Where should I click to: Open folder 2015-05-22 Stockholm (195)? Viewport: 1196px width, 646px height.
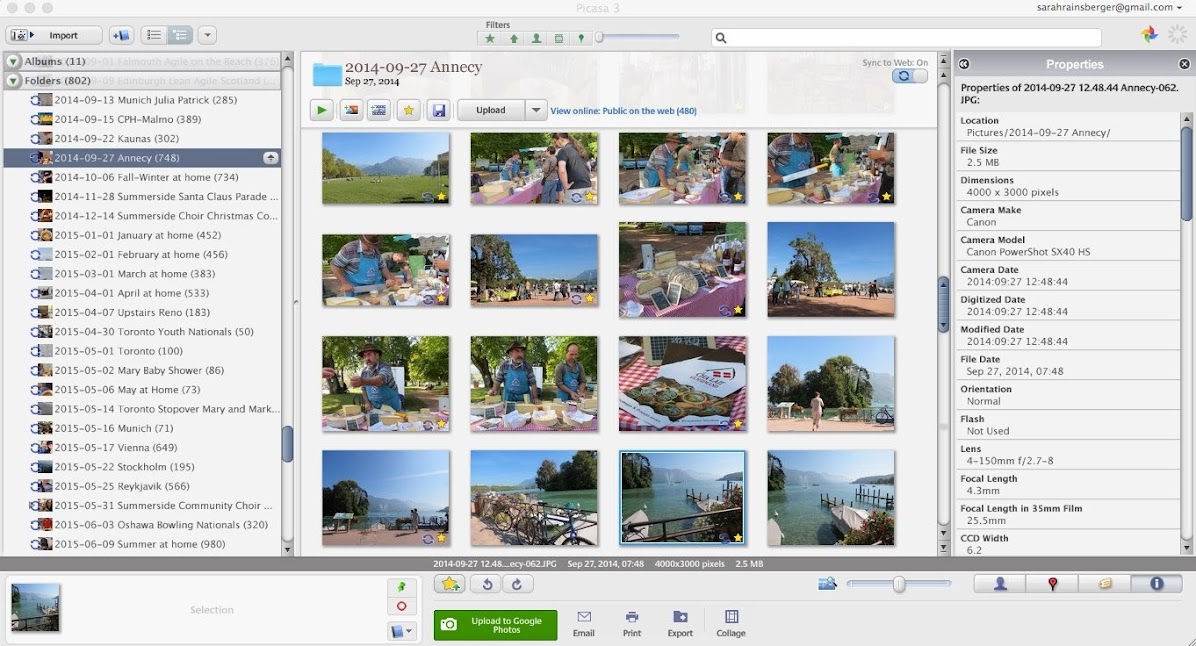(x=124, y=467)
